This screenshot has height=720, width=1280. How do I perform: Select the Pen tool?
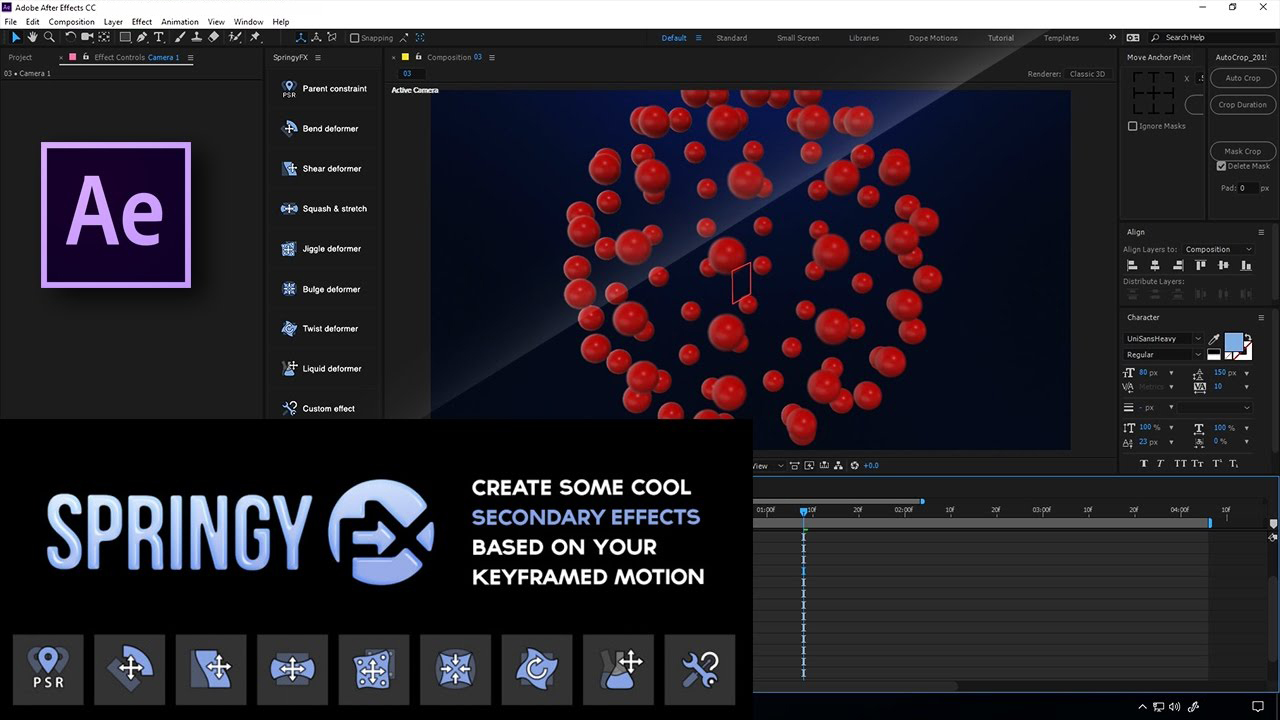(142, 37)
